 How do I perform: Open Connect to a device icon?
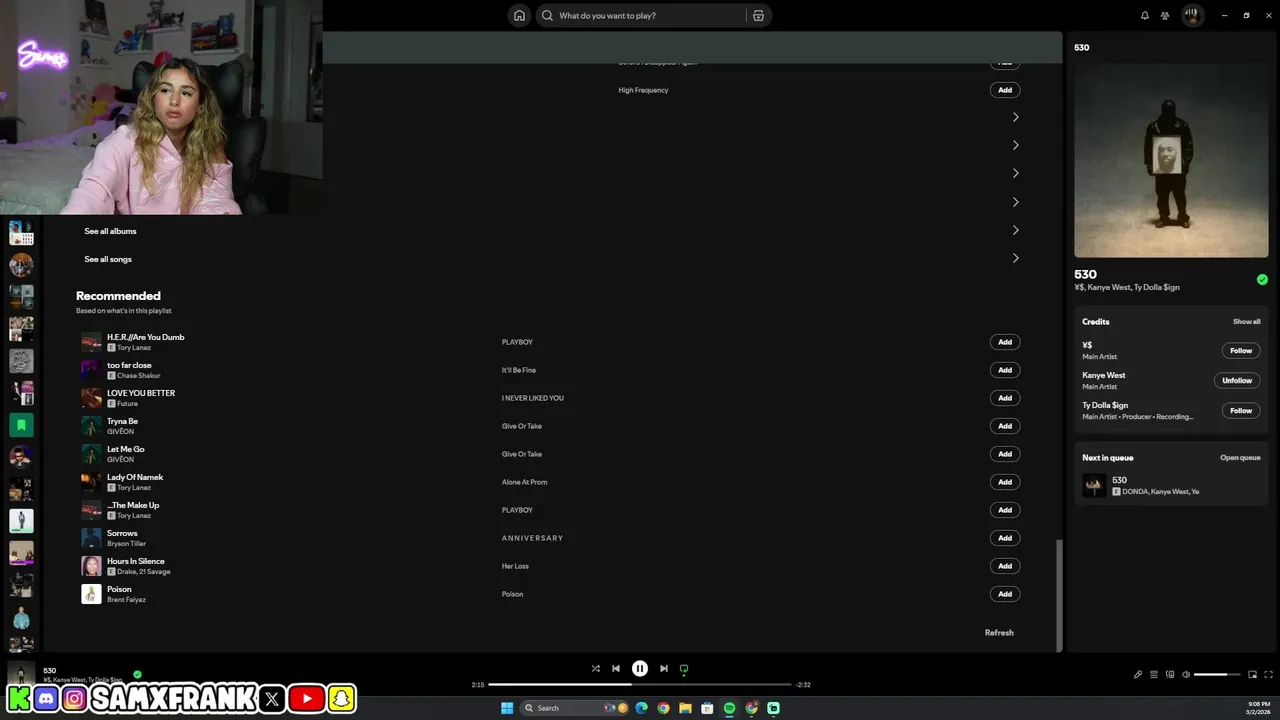click(x=1170, y=675)
